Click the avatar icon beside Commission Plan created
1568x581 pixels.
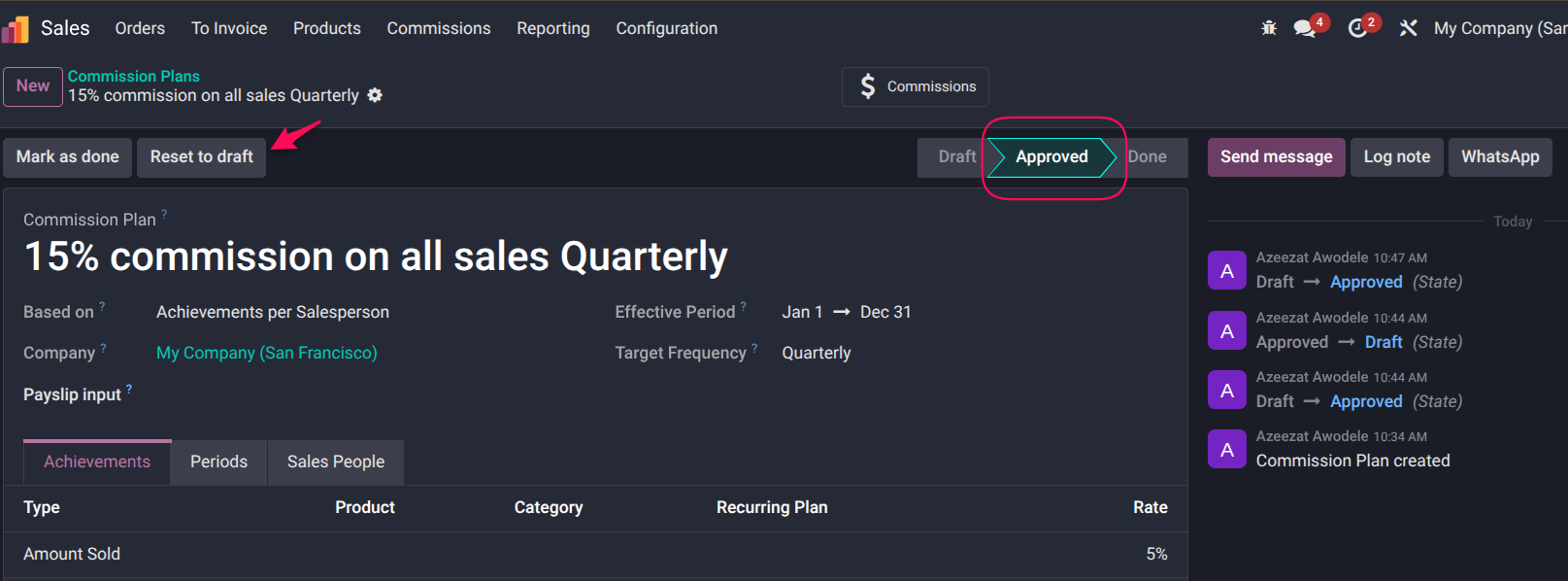[1227, 449]
